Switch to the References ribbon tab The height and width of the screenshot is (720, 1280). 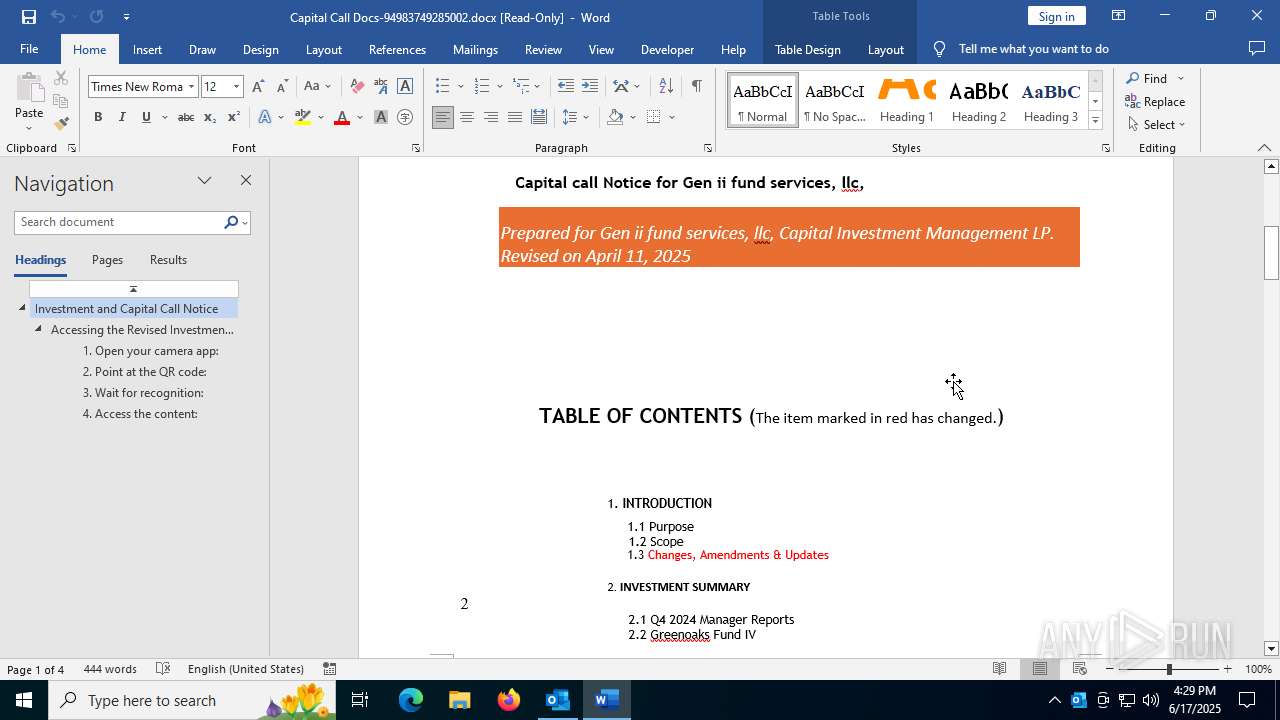[x=397, y=49]
